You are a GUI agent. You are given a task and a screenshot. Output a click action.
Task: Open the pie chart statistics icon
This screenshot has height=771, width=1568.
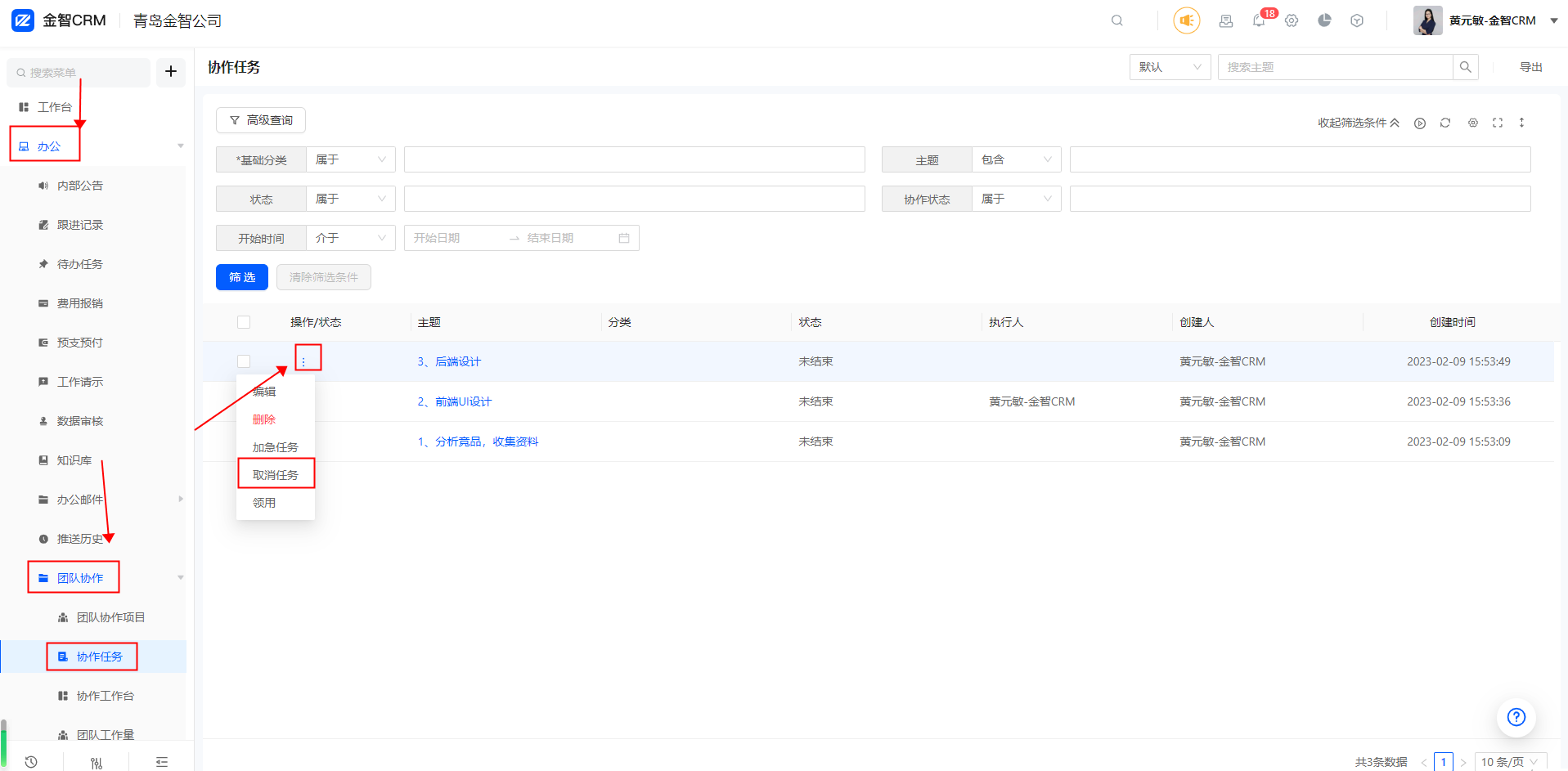click(x=1324, y=20)
